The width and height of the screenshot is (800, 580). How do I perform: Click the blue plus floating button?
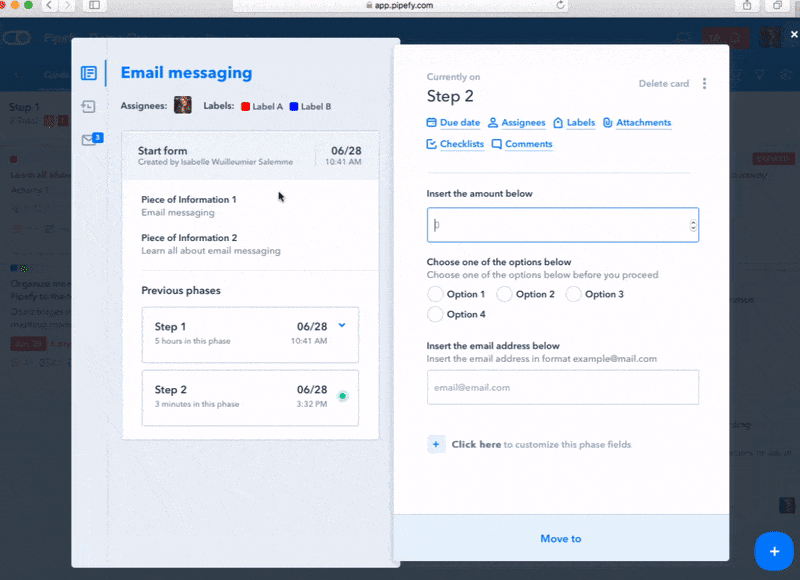[x=773, y=550]
